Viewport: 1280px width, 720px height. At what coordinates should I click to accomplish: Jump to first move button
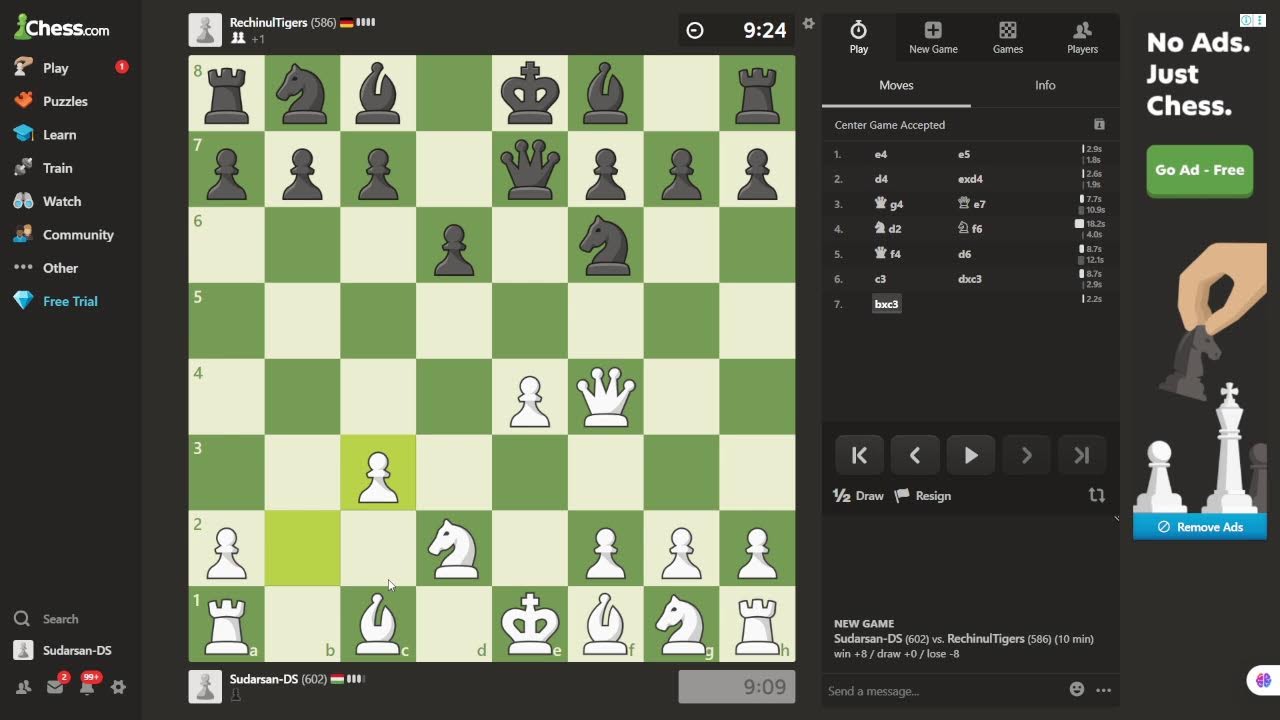pyautogui.click(x=859, y=455)
